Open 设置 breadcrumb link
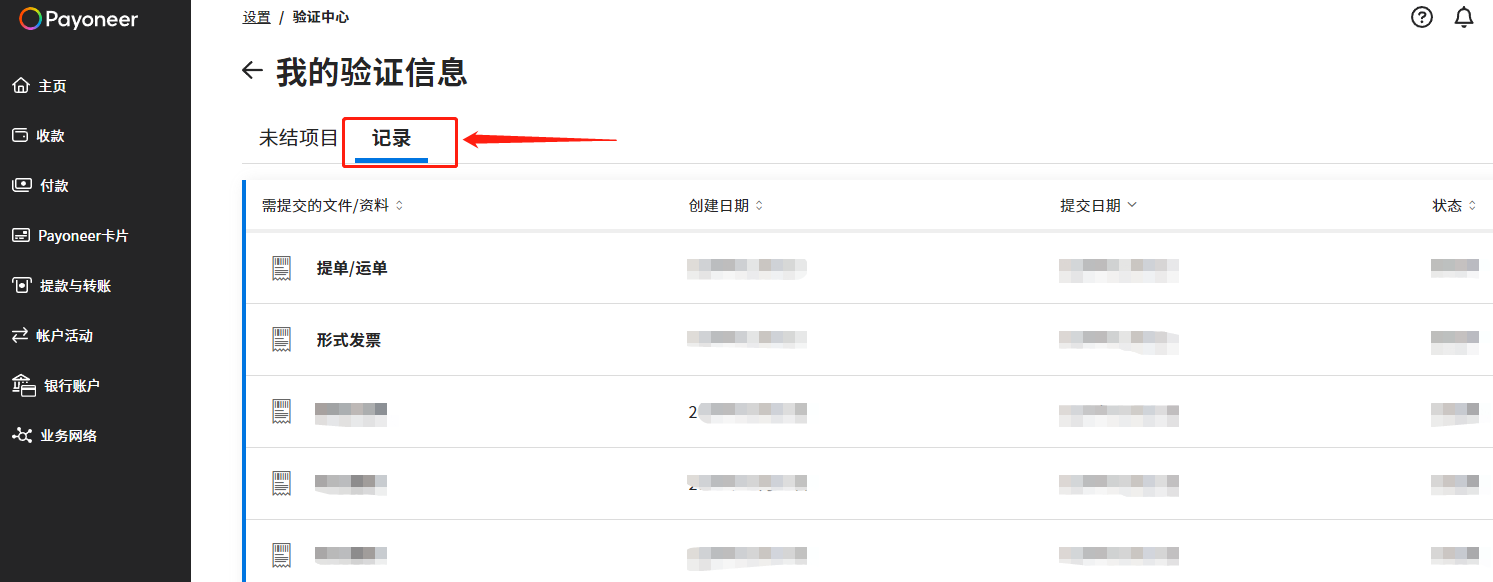This screenshot has height=582, width=1493. (x=256, y=17)
